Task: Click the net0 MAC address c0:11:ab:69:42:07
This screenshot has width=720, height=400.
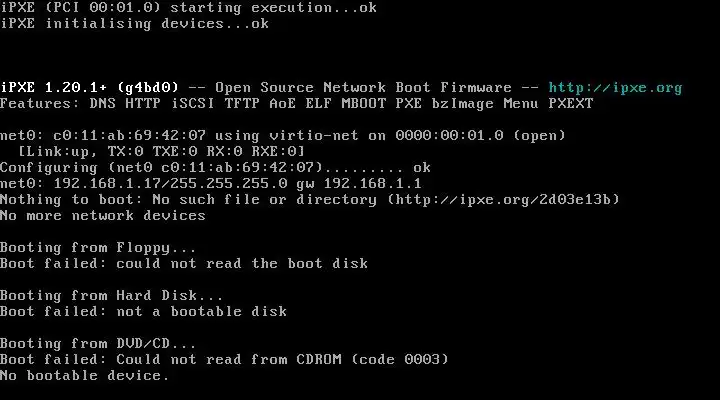Action: 130,135
